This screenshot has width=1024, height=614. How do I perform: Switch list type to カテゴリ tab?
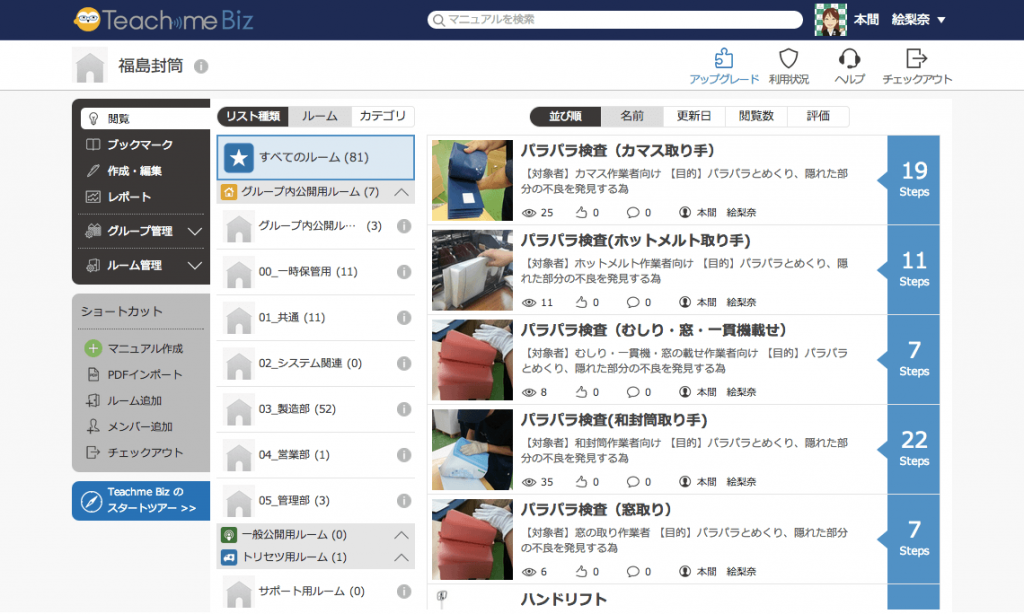(383, 116)
